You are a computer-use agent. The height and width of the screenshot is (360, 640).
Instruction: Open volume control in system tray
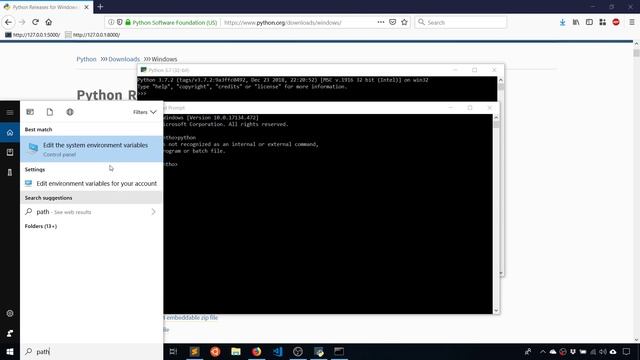[x=603, y=352]
